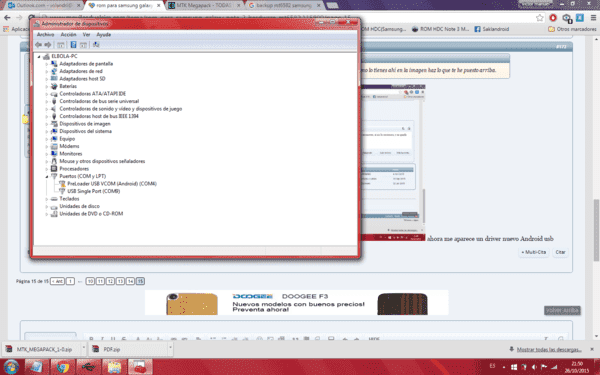600x375 pixels.
Task: Open the Sakiandroid bookmark
Action: click(492, 29)
